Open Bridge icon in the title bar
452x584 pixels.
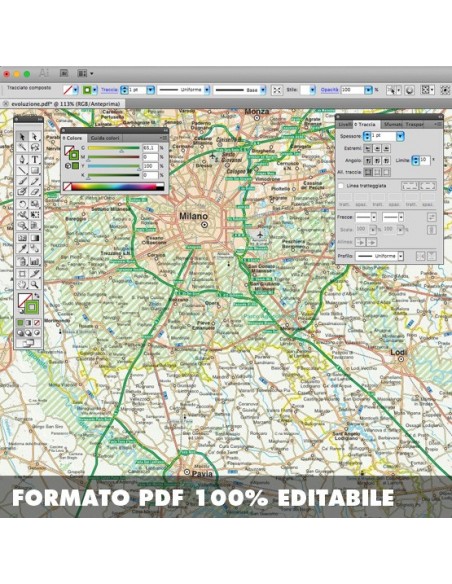(64, 73)
